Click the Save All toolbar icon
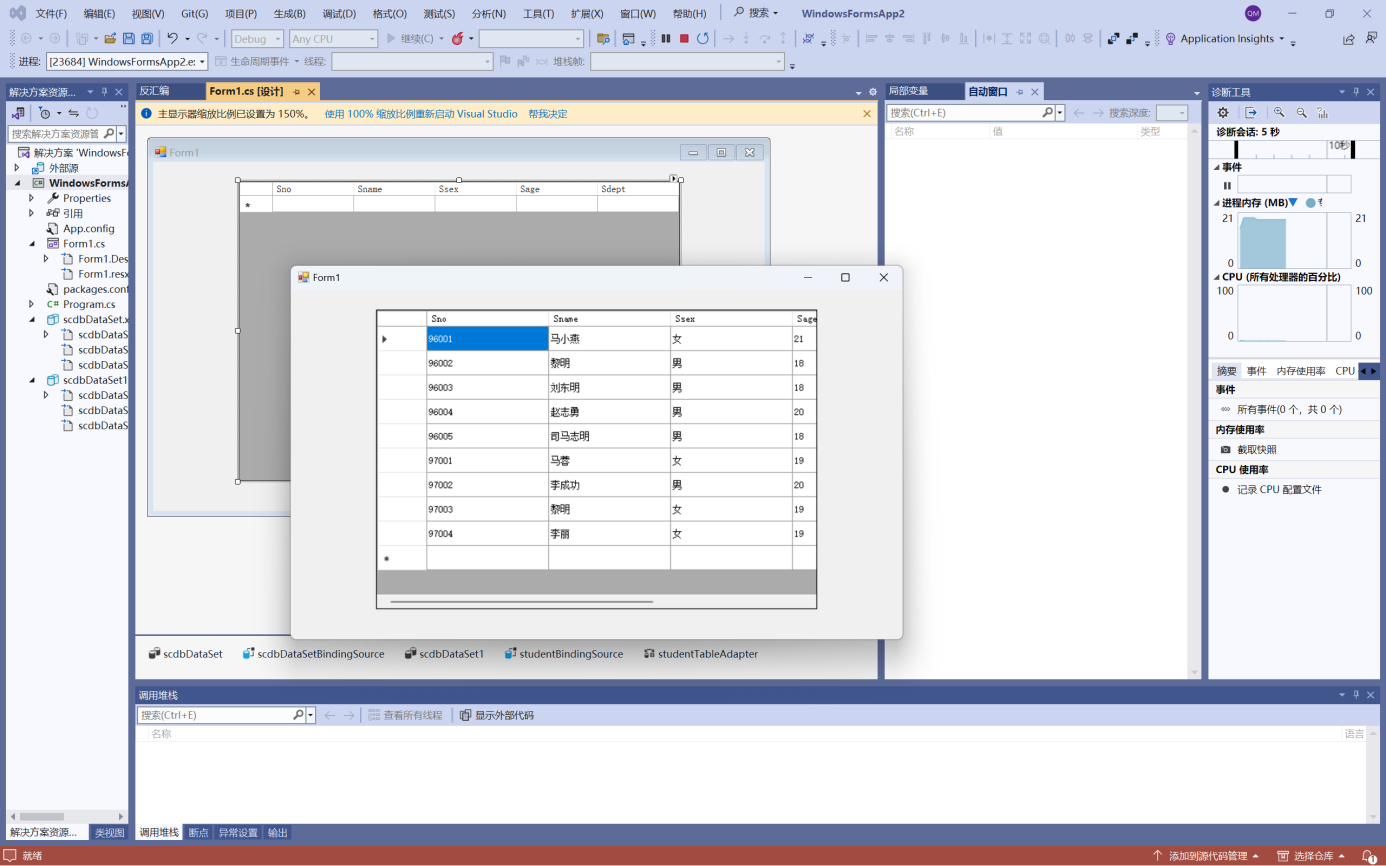 point(147,39)
